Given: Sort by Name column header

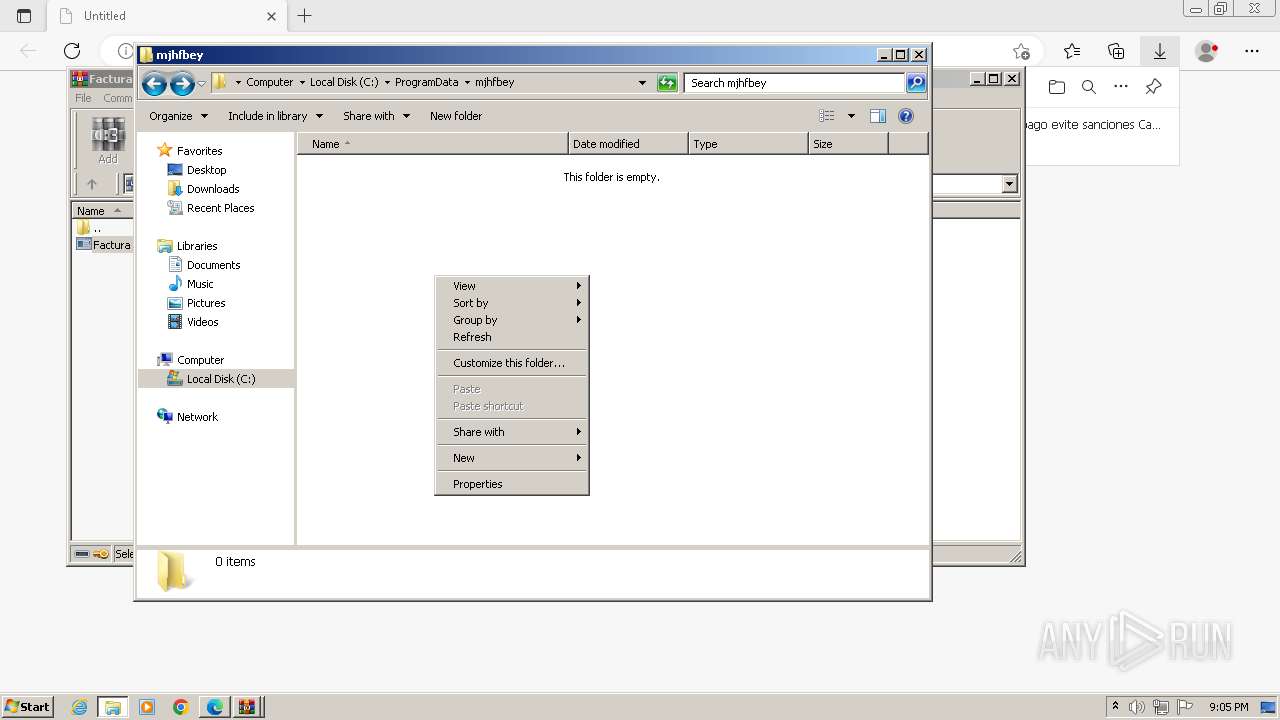Looking at the screenshot, I should (433, 144).
